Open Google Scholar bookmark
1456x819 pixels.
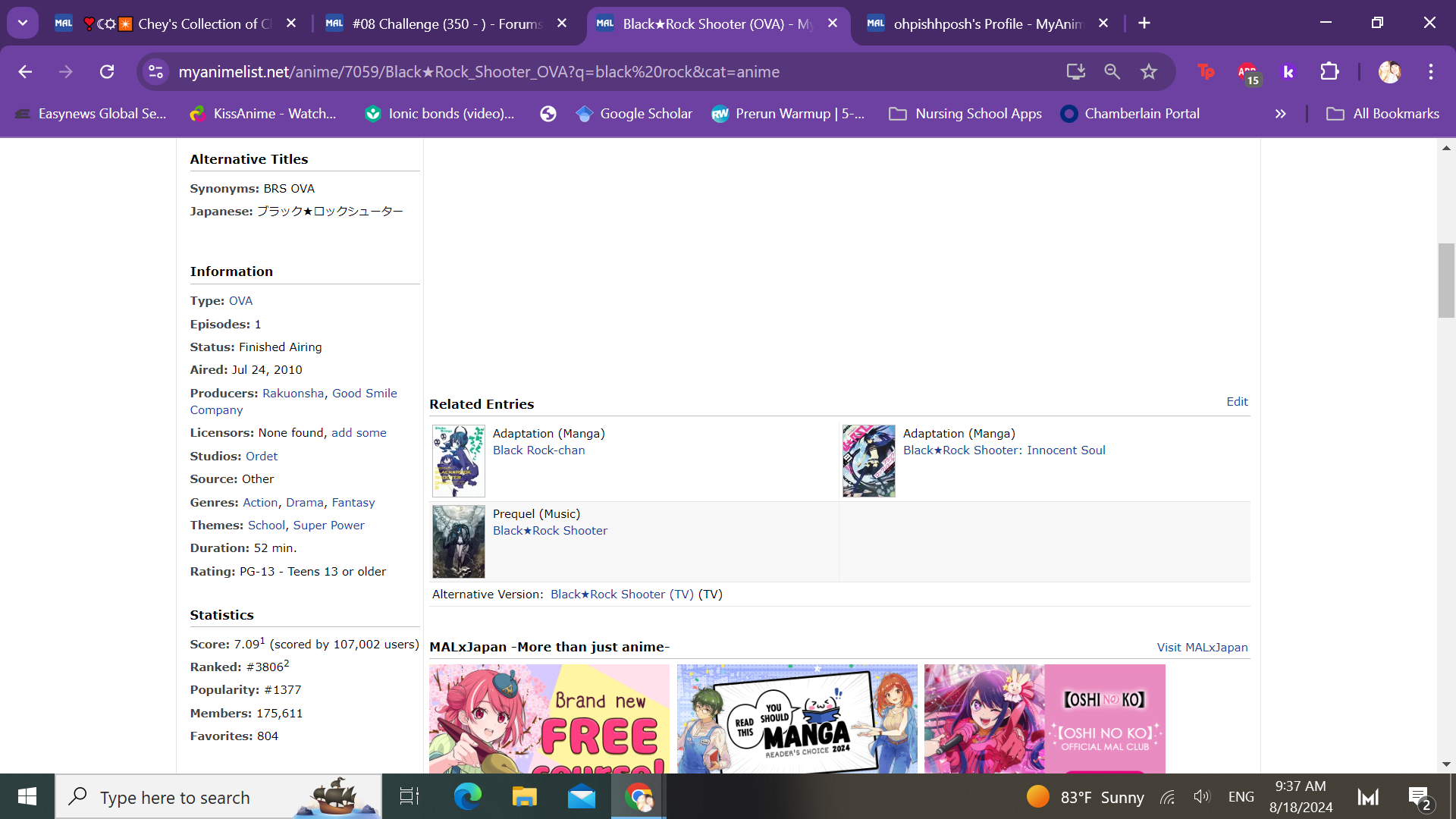pos(634,114)
